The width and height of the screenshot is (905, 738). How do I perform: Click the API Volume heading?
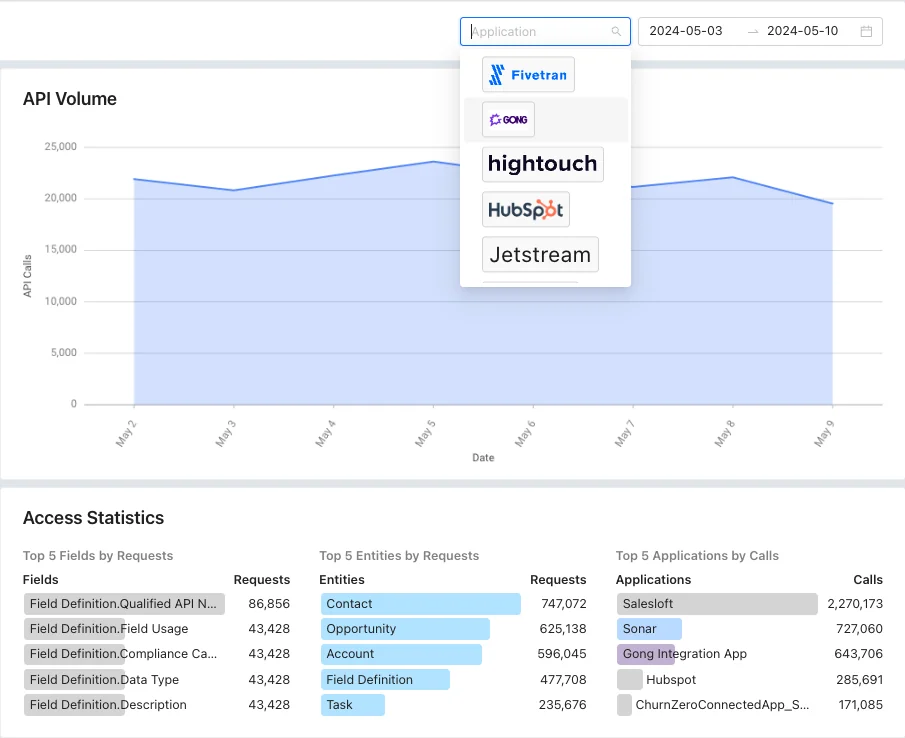pos(70,99)
